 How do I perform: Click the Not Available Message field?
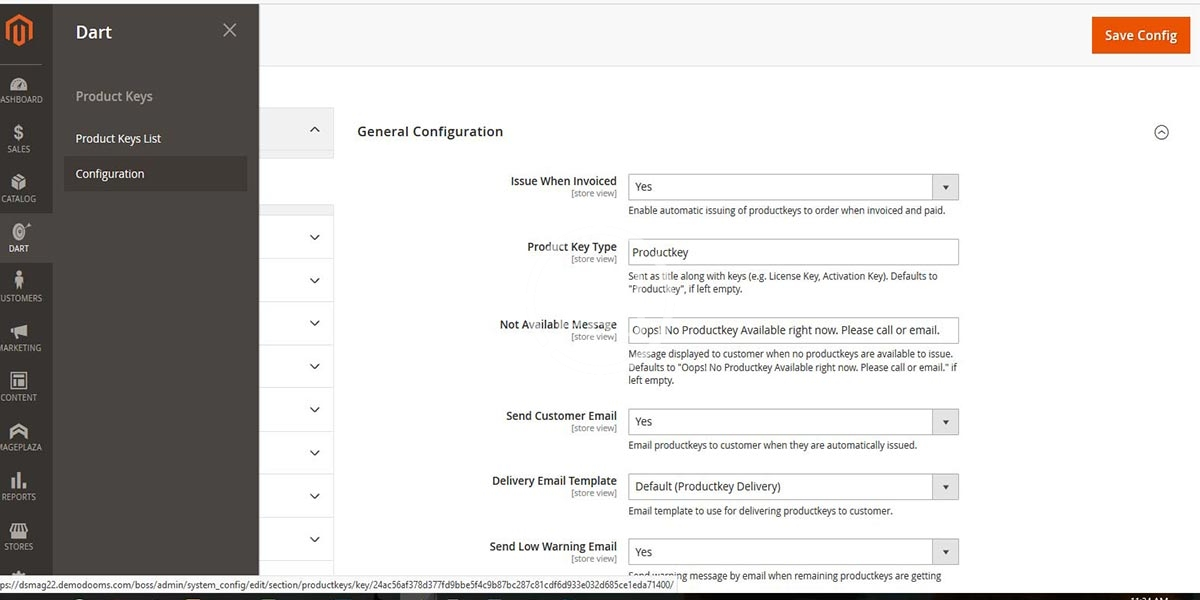793,331
